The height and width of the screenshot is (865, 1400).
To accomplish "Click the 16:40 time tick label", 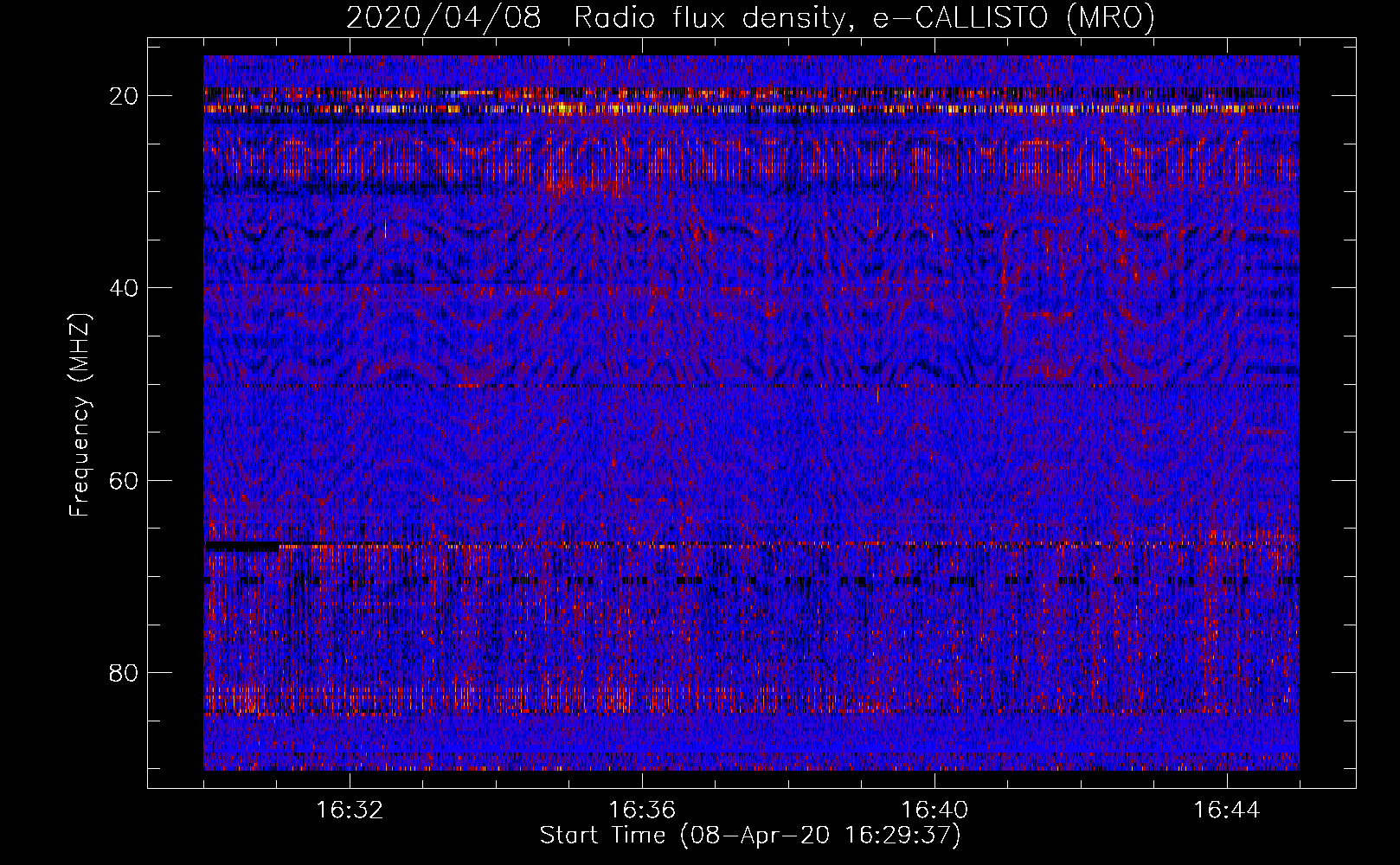I will coord(934,811).
